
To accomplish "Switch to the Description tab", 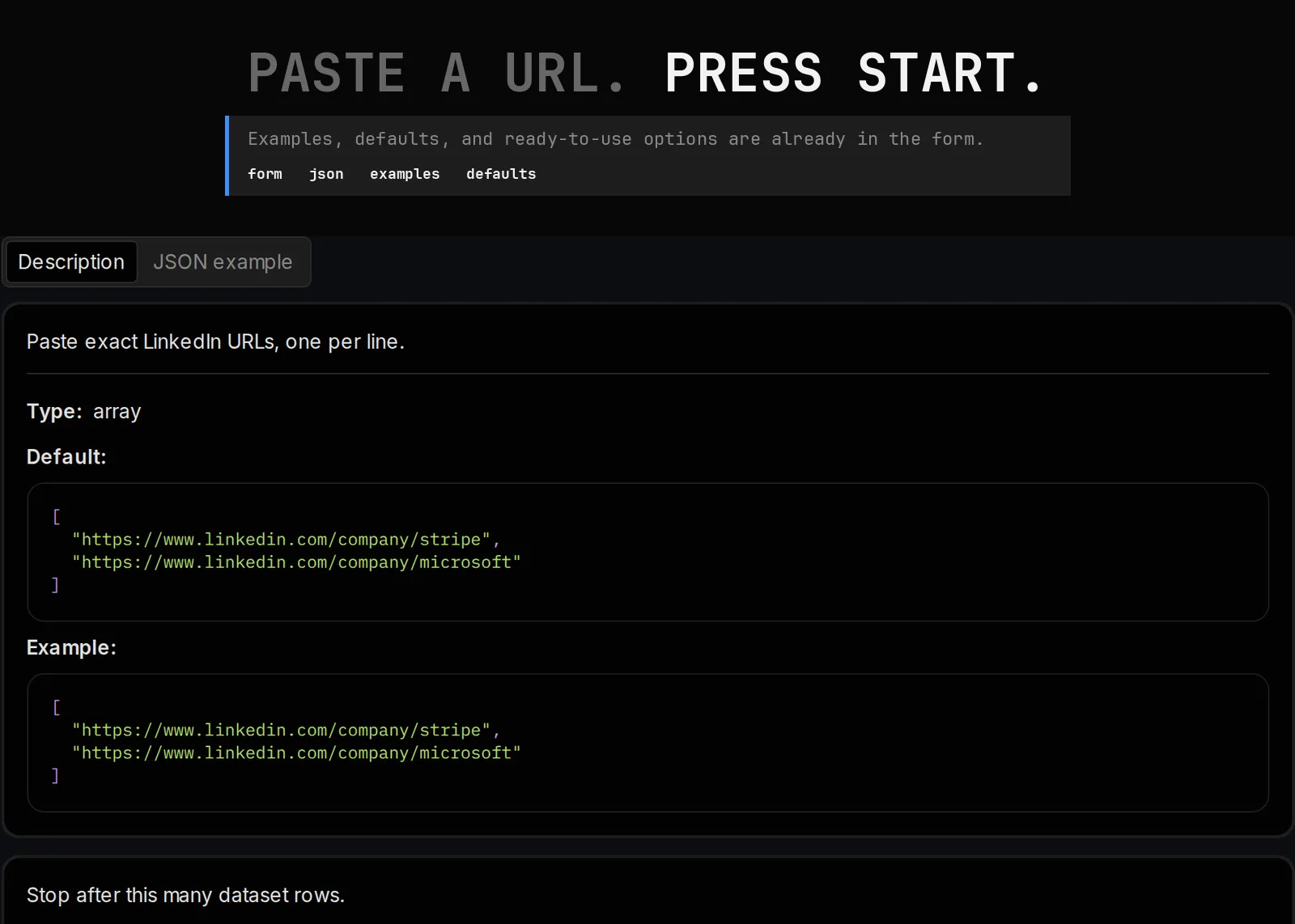I will coord(71,262).
